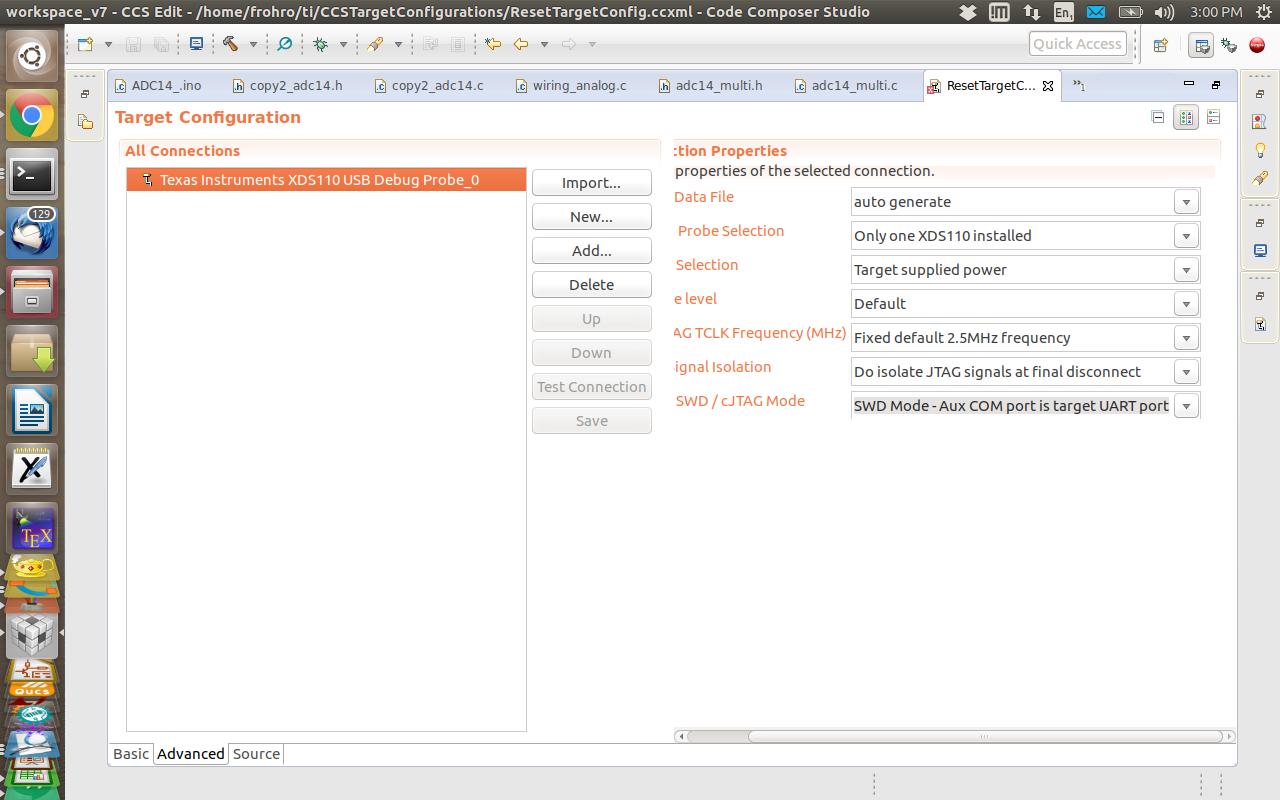The image size is (1280, 800).
Task: Click the magnifier search toolbar icon
Action: point(285,44)
